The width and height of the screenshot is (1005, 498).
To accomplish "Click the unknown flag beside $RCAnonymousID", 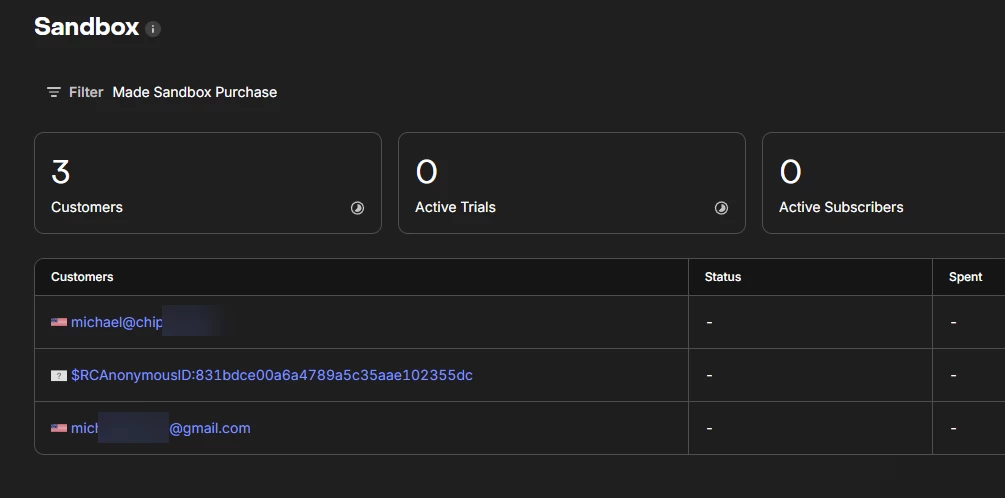I will click(x=59, y=375).
